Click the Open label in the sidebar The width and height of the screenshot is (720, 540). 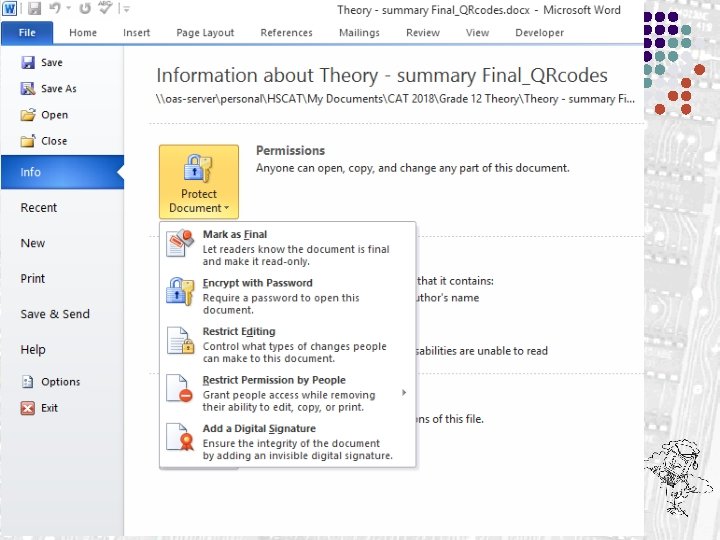pos(55,115)
